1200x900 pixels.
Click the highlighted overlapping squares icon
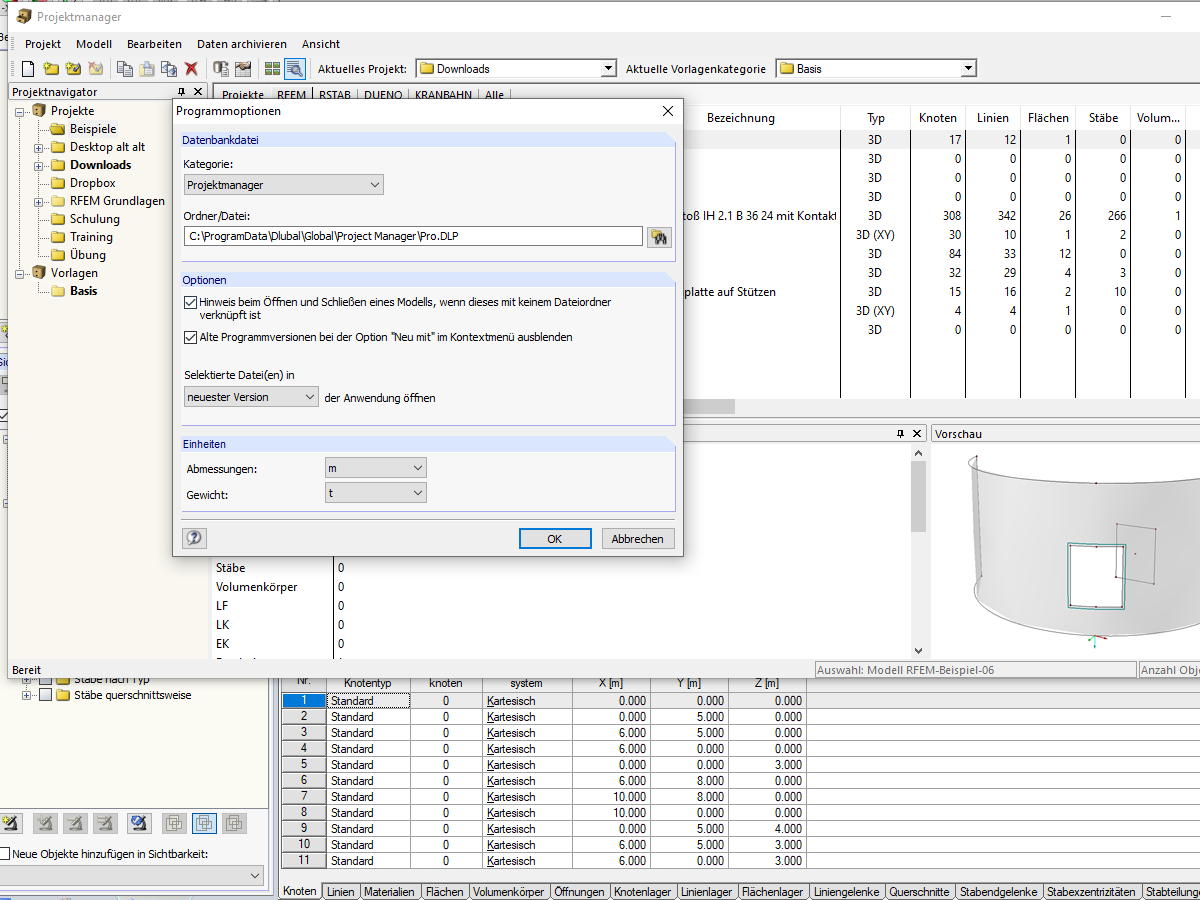coord(204,823)
